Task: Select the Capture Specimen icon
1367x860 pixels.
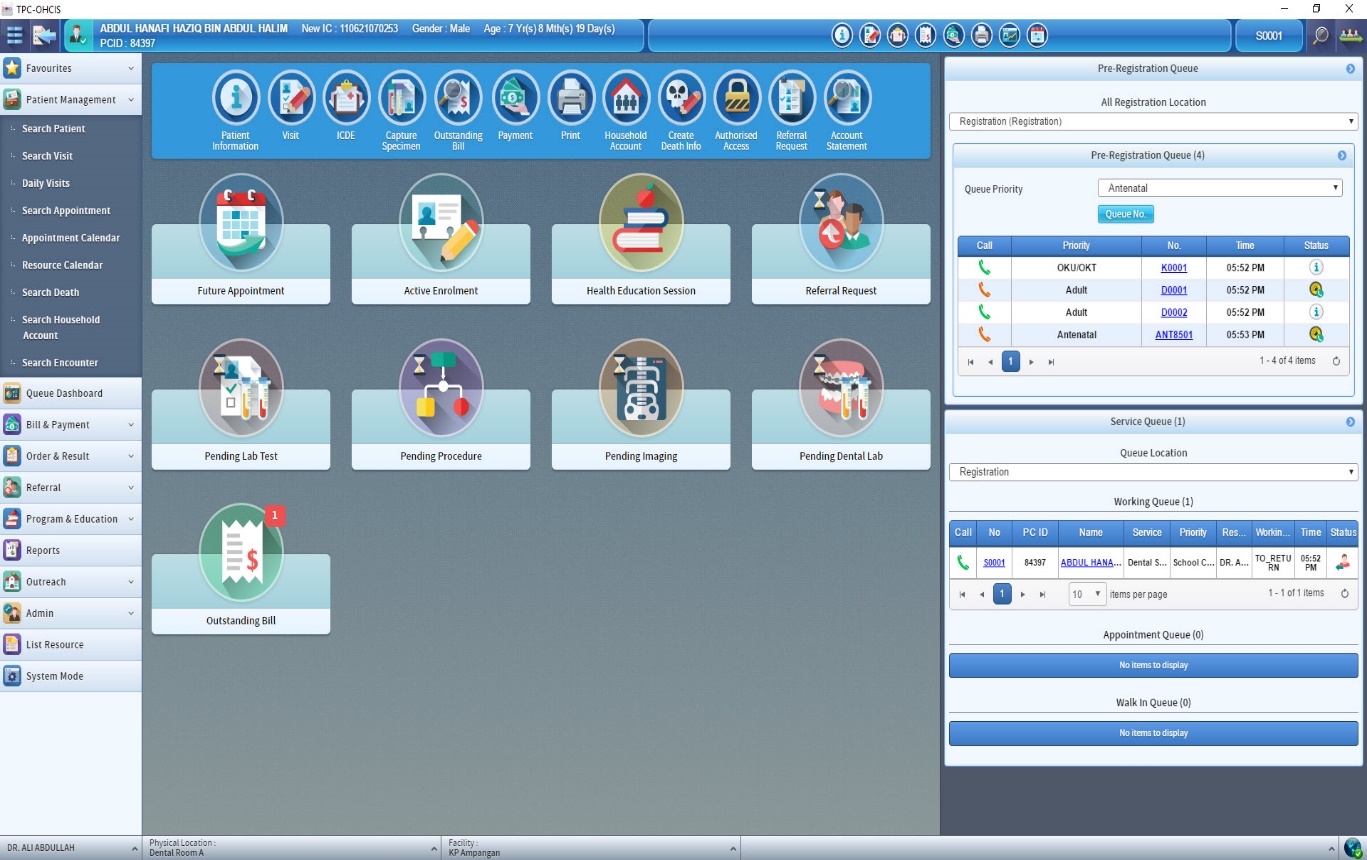Action: pyautogui.click(x=401, y=98)
